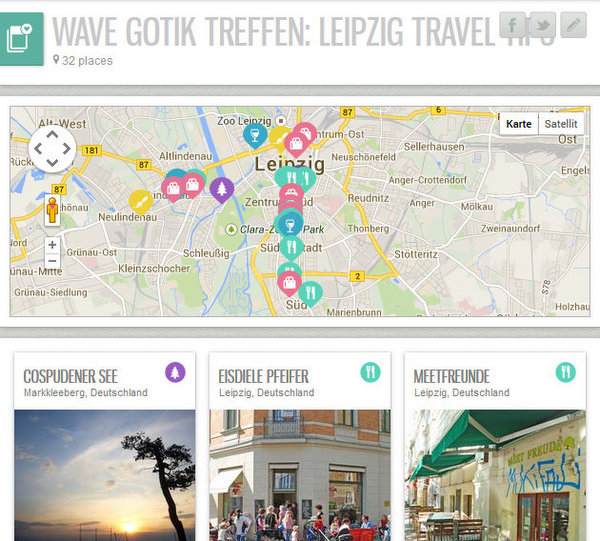Click the Street View pegman icon

[52, 210]
